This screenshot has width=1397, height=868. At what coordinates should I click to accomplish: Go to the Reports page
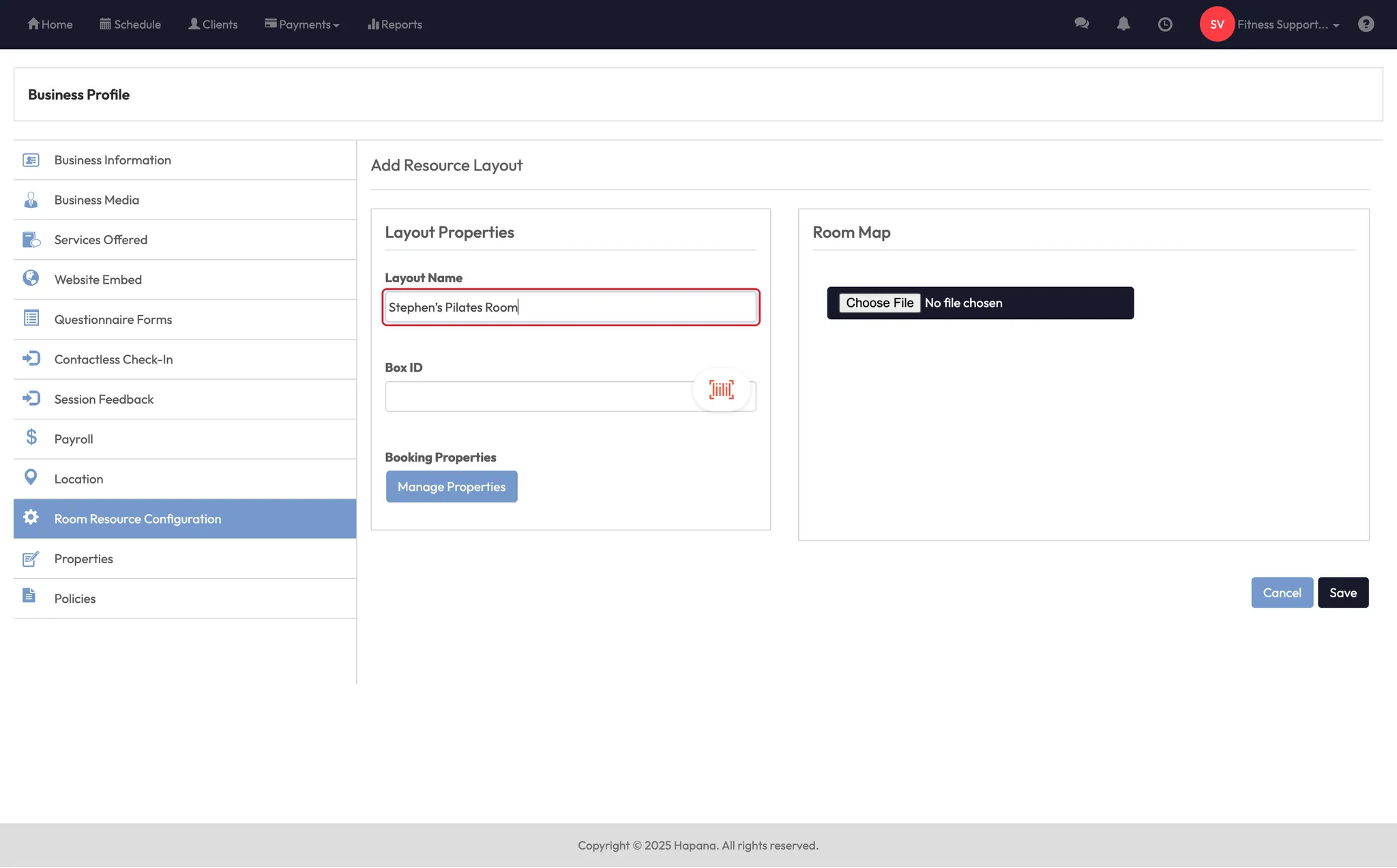[395, 25]
